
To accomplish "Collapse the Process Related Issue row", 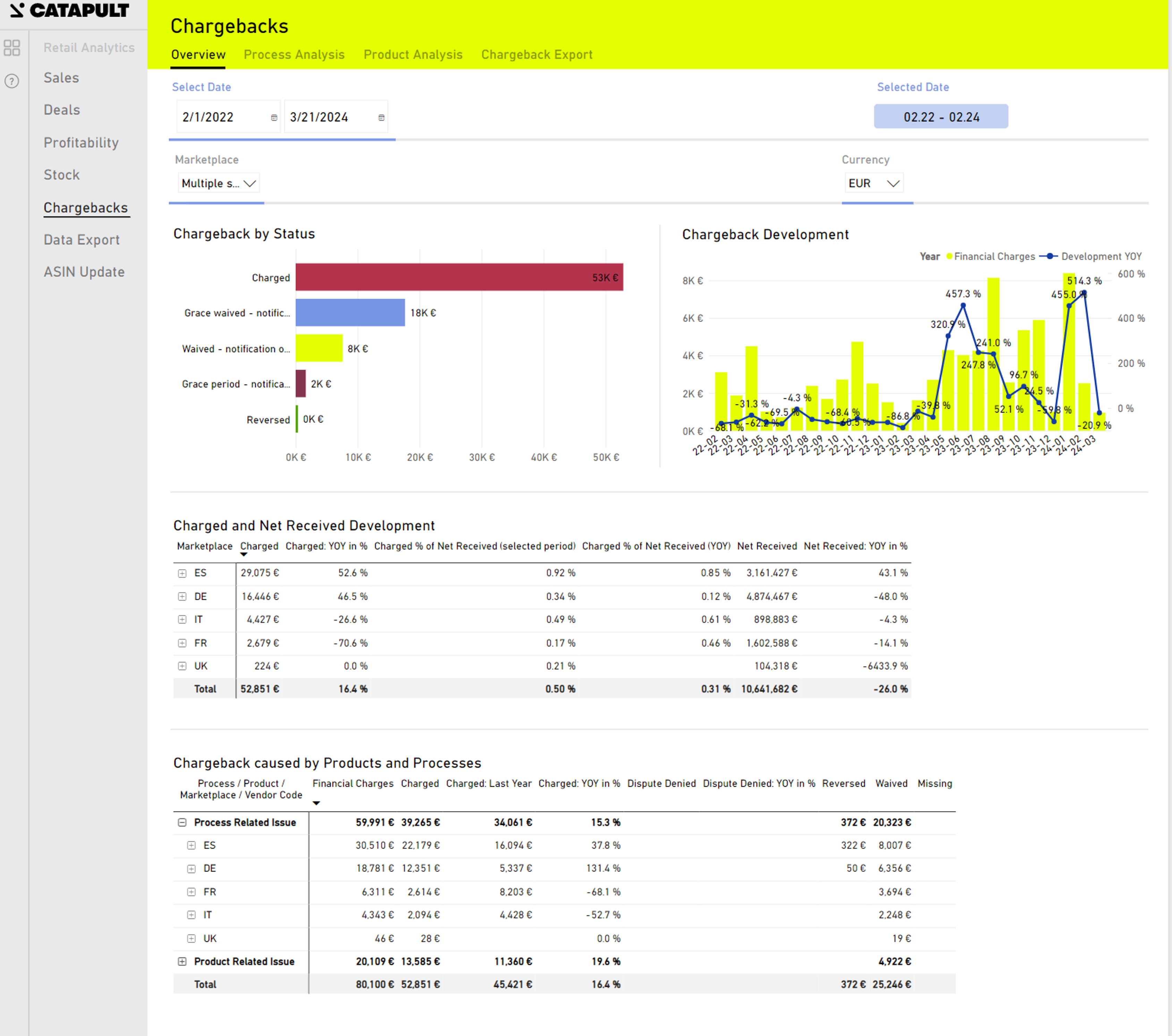I will tap(182, 822).
